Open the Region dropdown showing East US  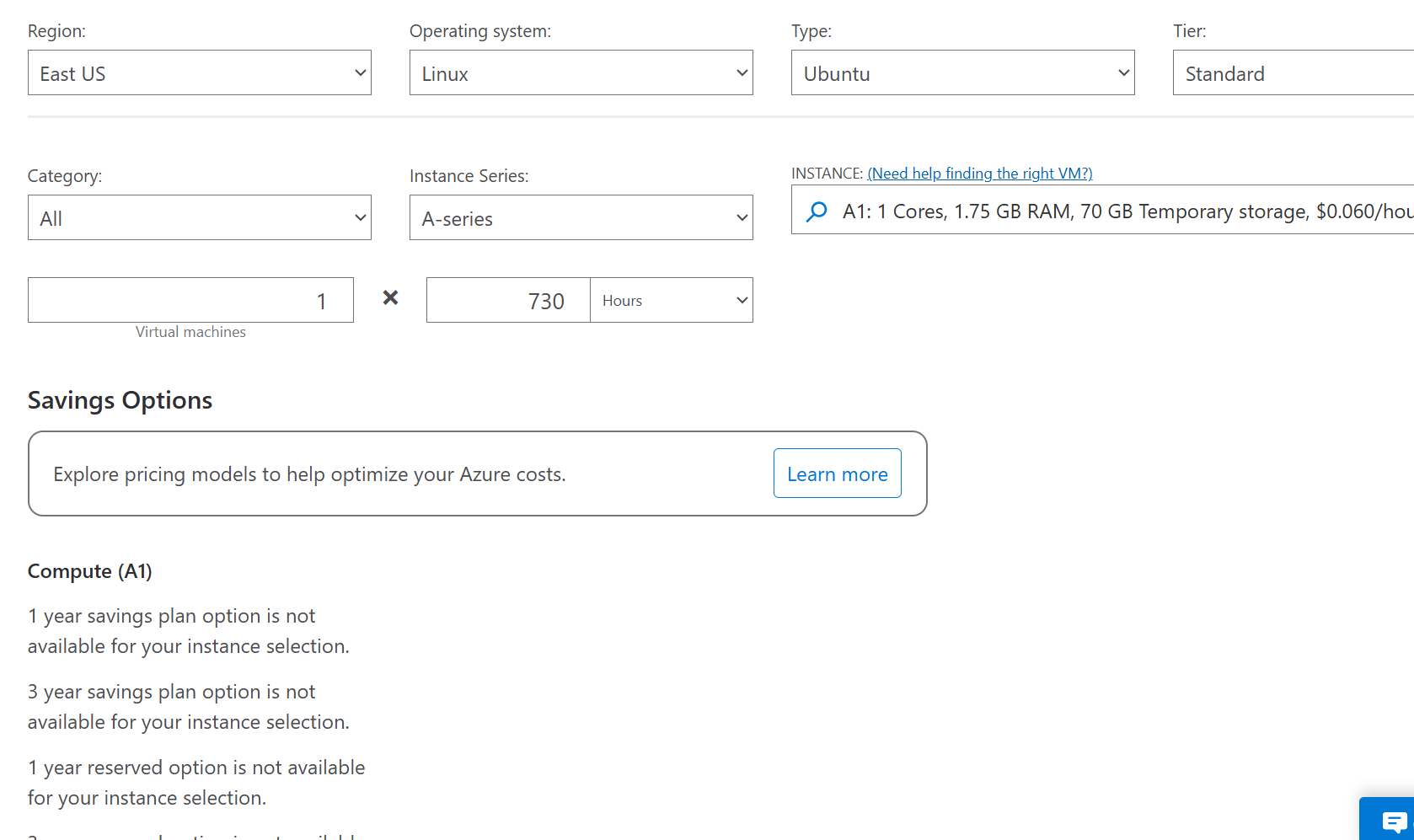[x=200, y=73]
